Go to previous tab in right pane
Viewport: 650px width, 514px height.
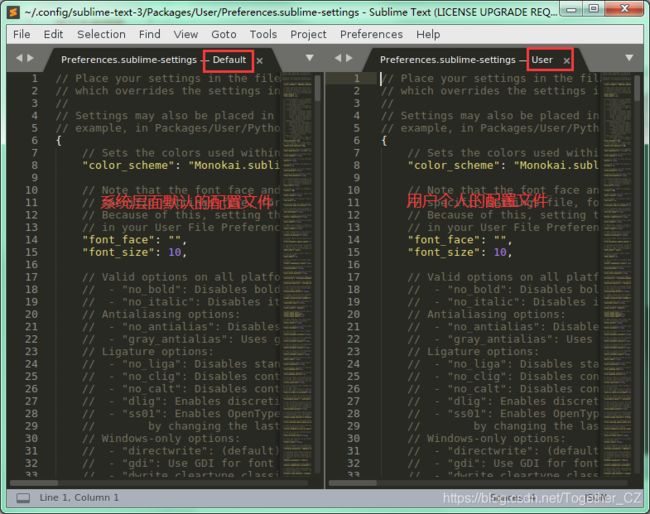(x=338, y=58)
